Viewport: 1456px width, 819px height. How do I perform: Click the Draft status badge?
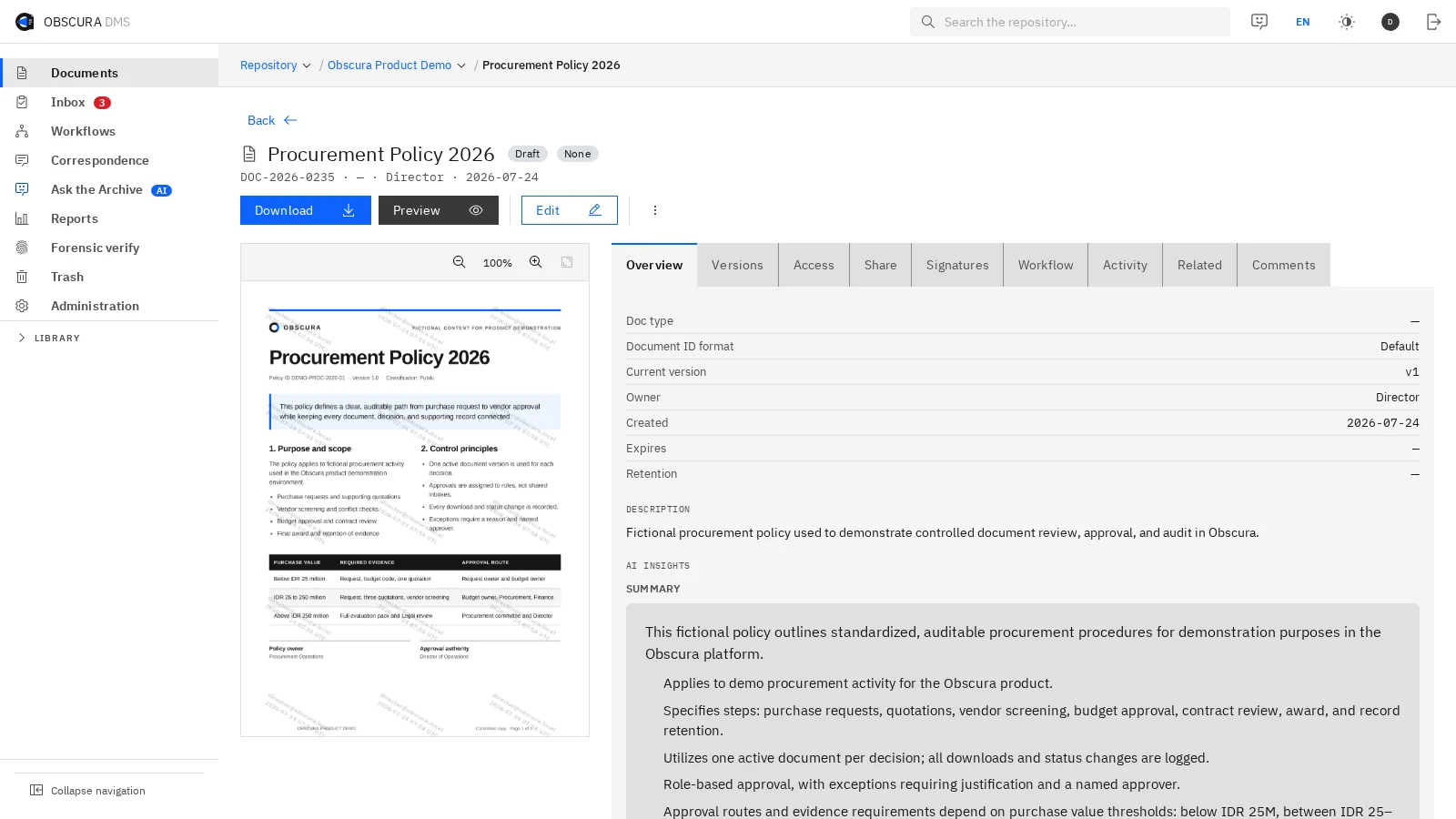(x=528, y=154)
